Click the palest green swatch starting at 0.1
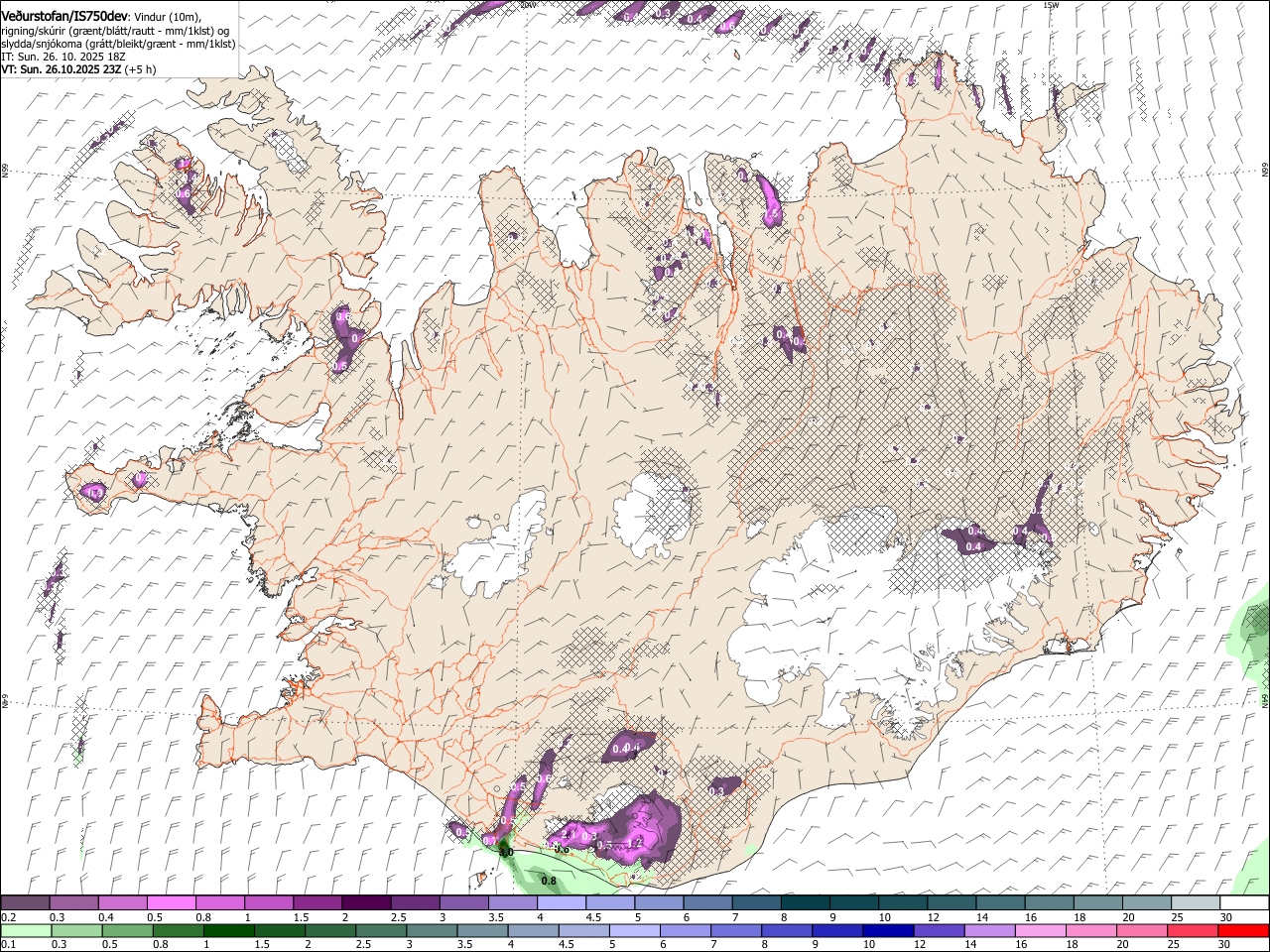 (26, 930)
